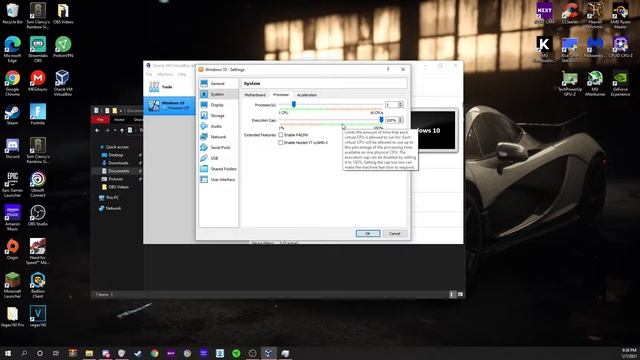
Task: Click File Explorer back arrow
Action: (x=97, y=130)
